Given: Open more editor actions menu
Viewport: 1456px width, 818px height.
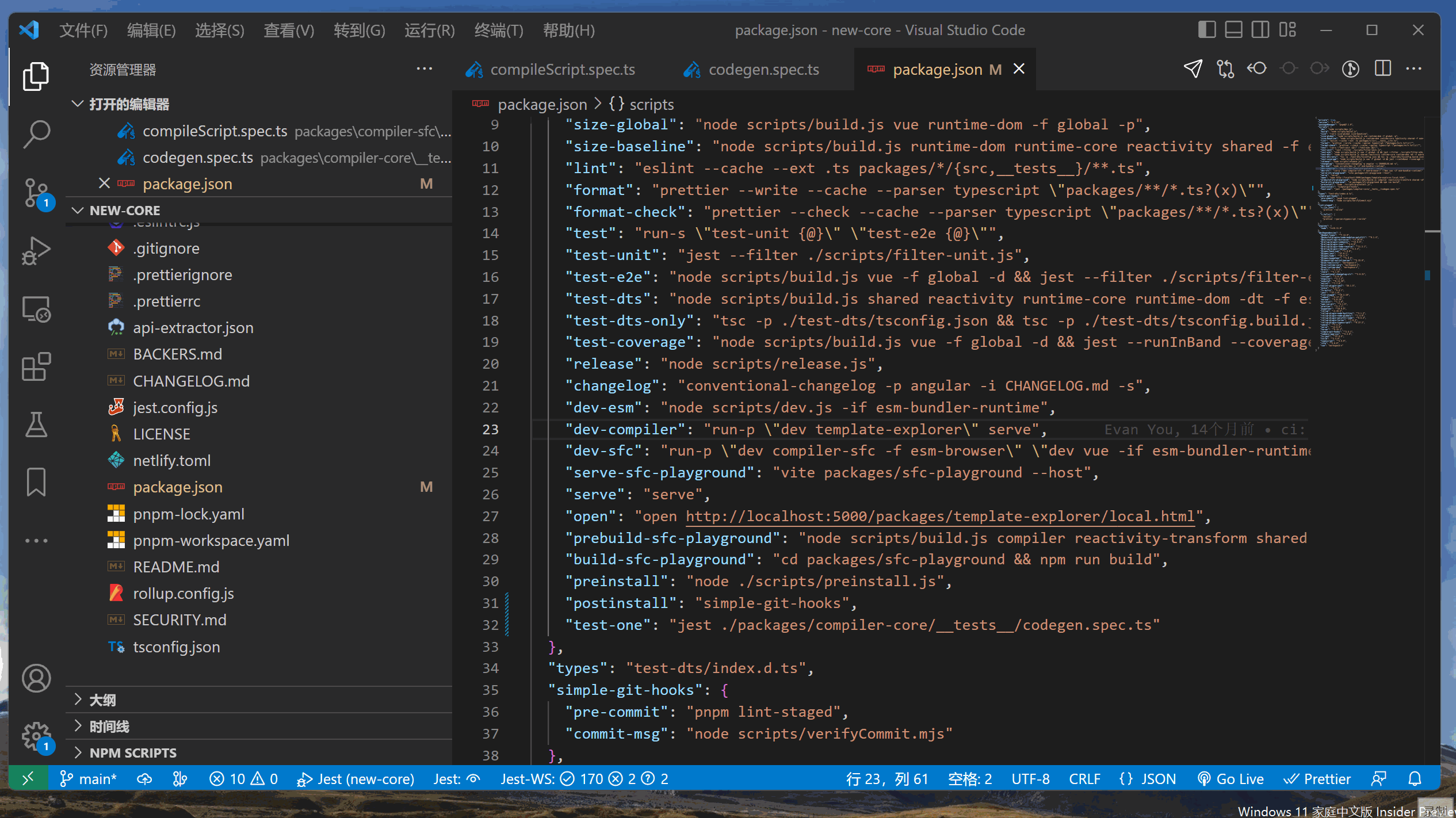Looking at the screenshot, I should tap(1414, 69).
